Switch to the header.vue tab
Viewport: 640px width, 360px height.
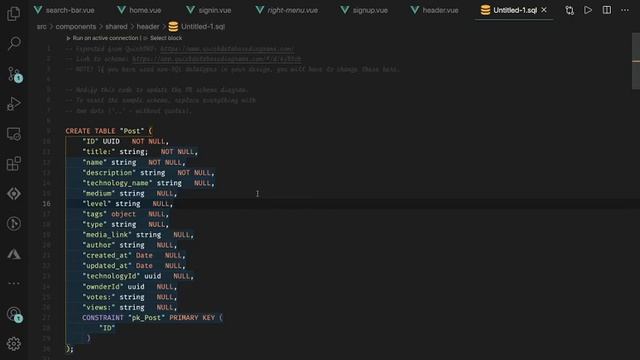435,10
